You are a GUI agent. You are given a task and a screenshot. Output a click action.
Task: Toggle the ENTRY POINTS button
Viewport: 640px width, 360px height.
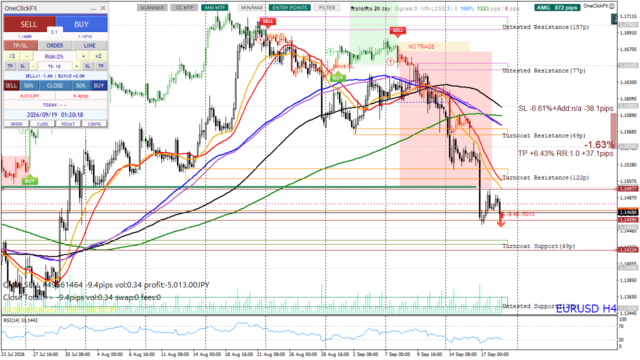coord(290,8)
